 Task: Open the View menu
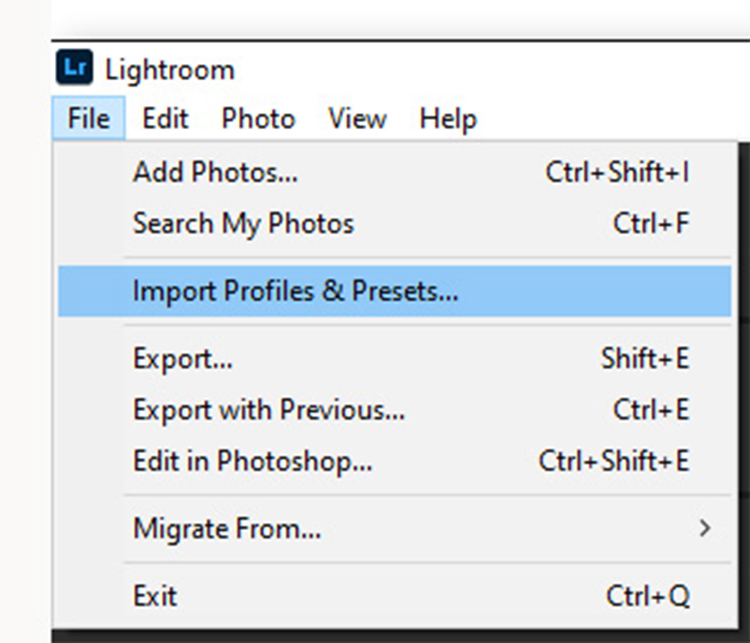(357, 119)
